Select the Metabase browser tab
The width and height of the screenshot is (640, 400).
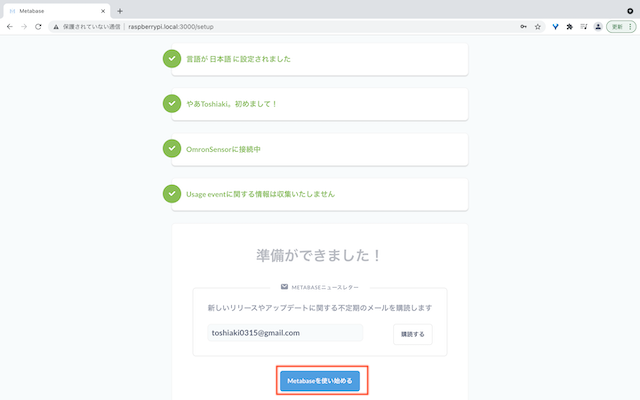click(57, 11)
